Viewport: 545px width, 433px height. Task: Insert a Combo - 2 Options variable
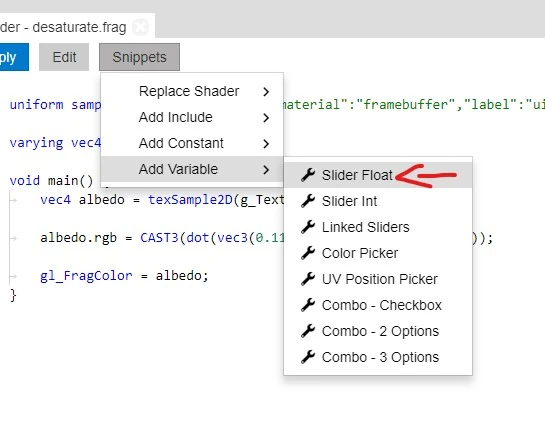(x=378, y=332)
